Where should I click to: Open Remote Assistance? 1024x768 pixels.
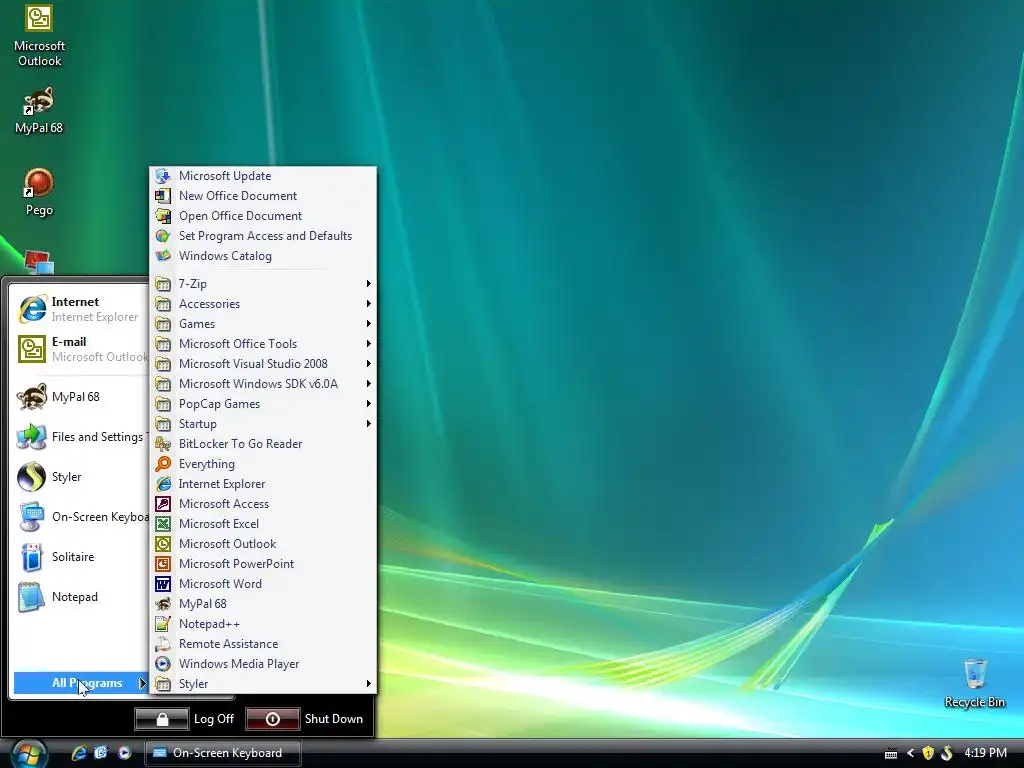click(x=263, y=644)
